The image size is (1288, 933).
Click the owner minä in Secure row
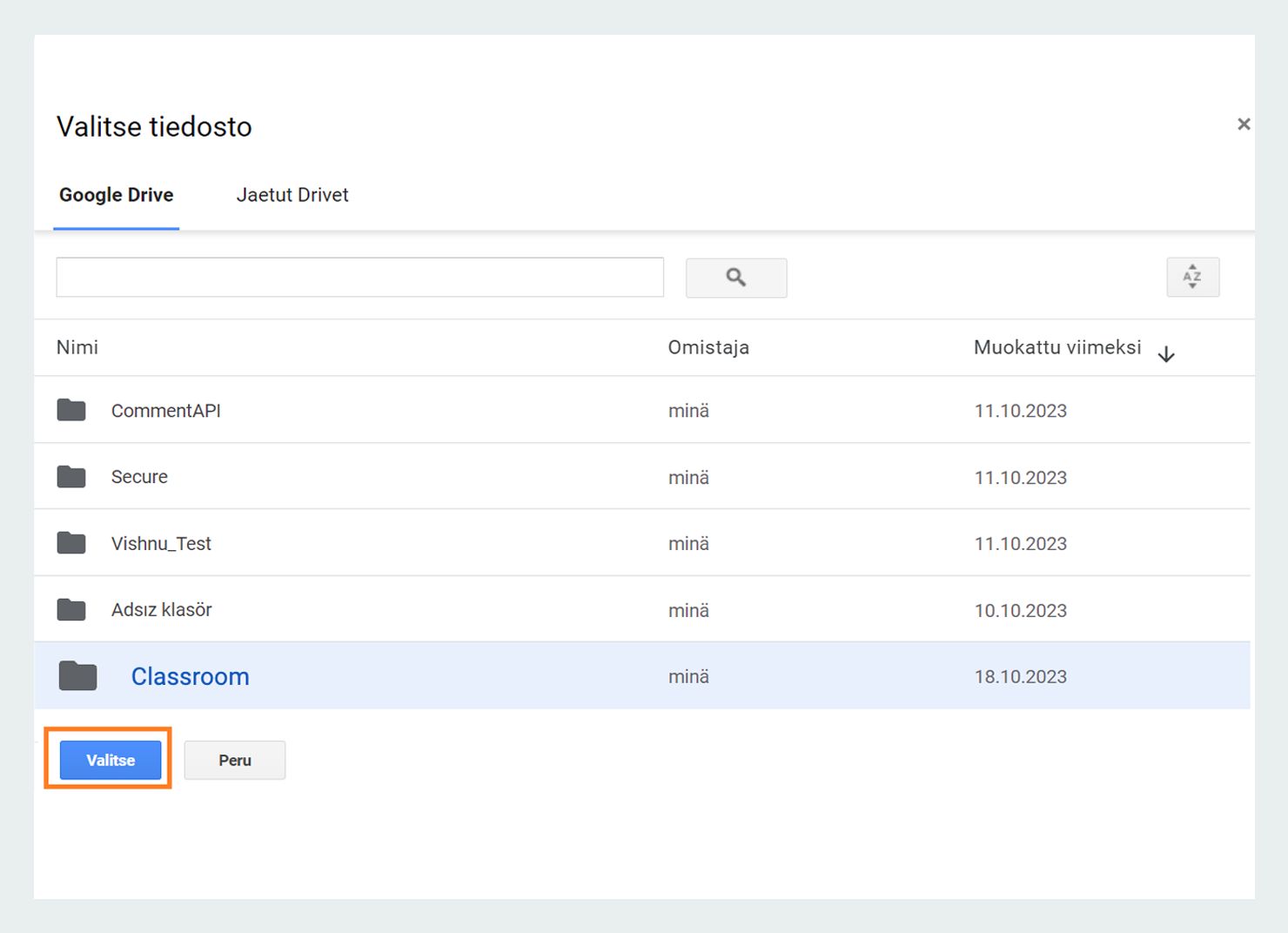(x=688, y=478)
